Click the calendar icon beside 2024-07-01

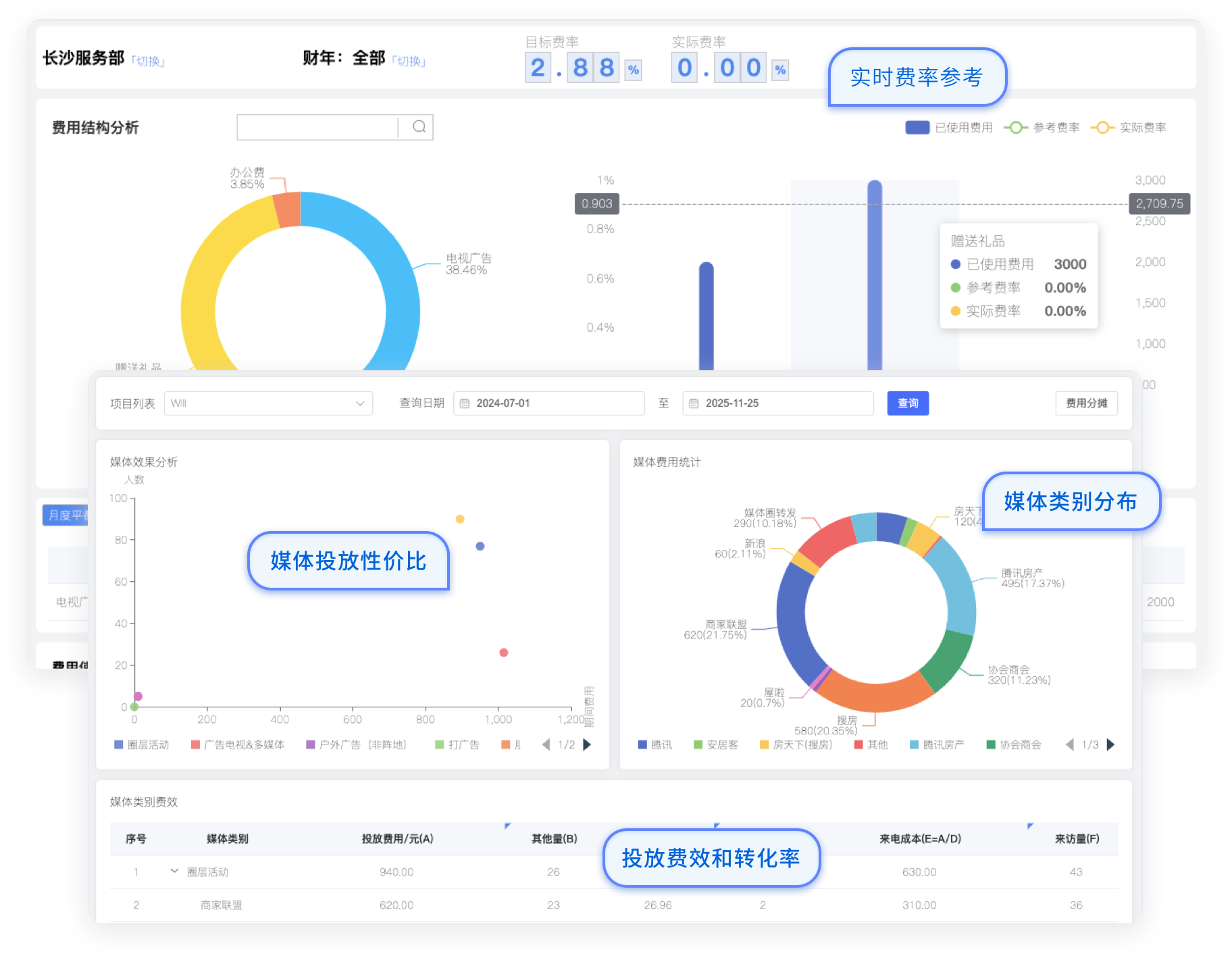click(x=465, y=403)
